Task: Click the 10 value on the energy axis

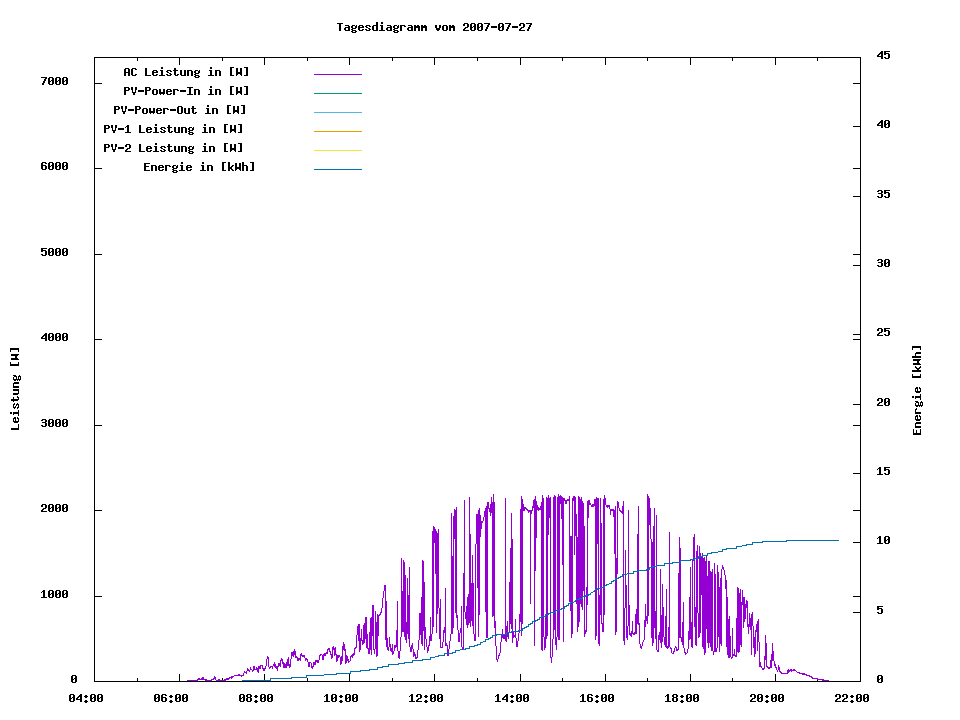Action: coord(883,541)
